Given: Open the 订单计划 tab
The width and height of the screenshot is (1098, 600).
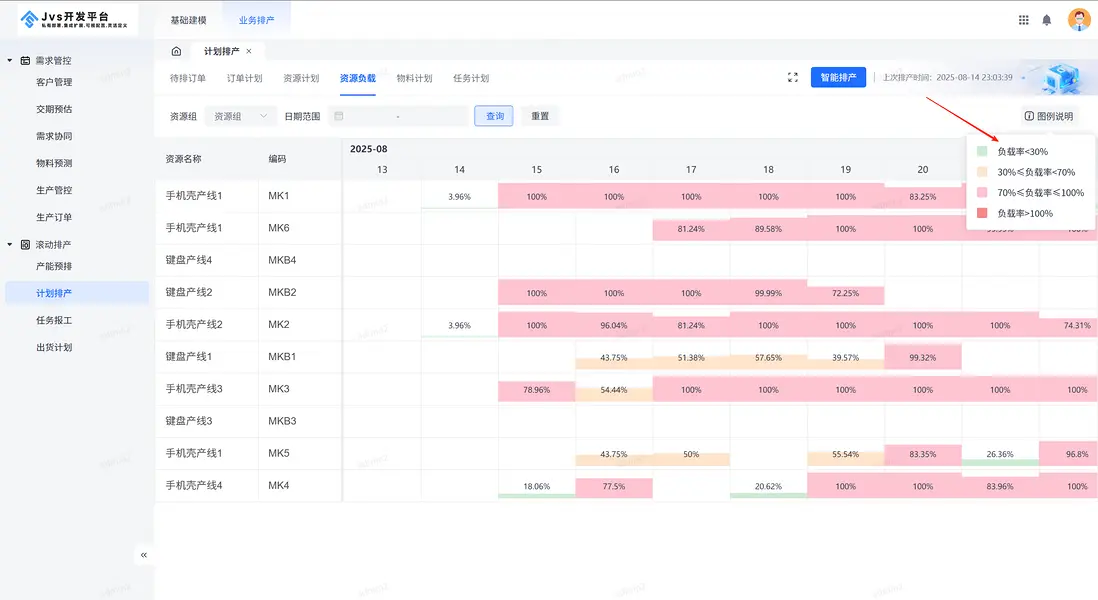Looking at the screenshot, I should point(244,78).
